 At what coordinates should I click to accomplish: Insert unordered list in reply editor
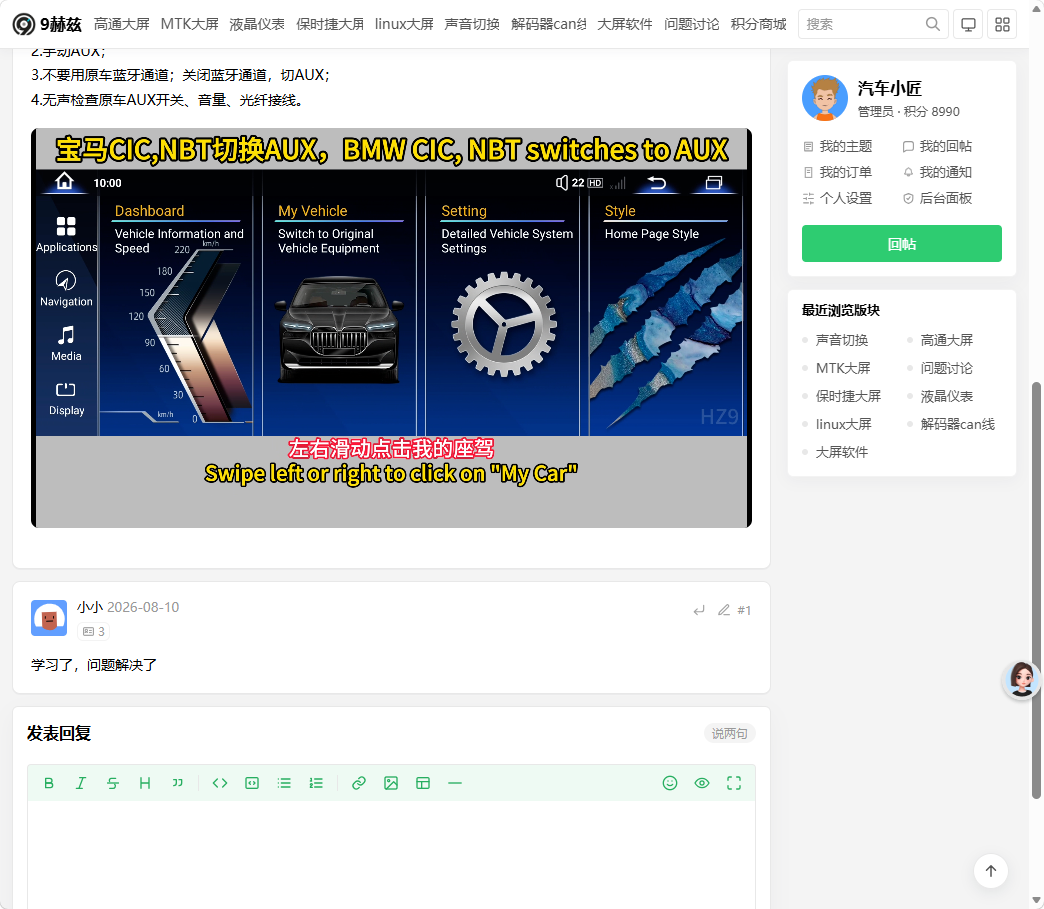pyautogui.click(x=284, y=783)
